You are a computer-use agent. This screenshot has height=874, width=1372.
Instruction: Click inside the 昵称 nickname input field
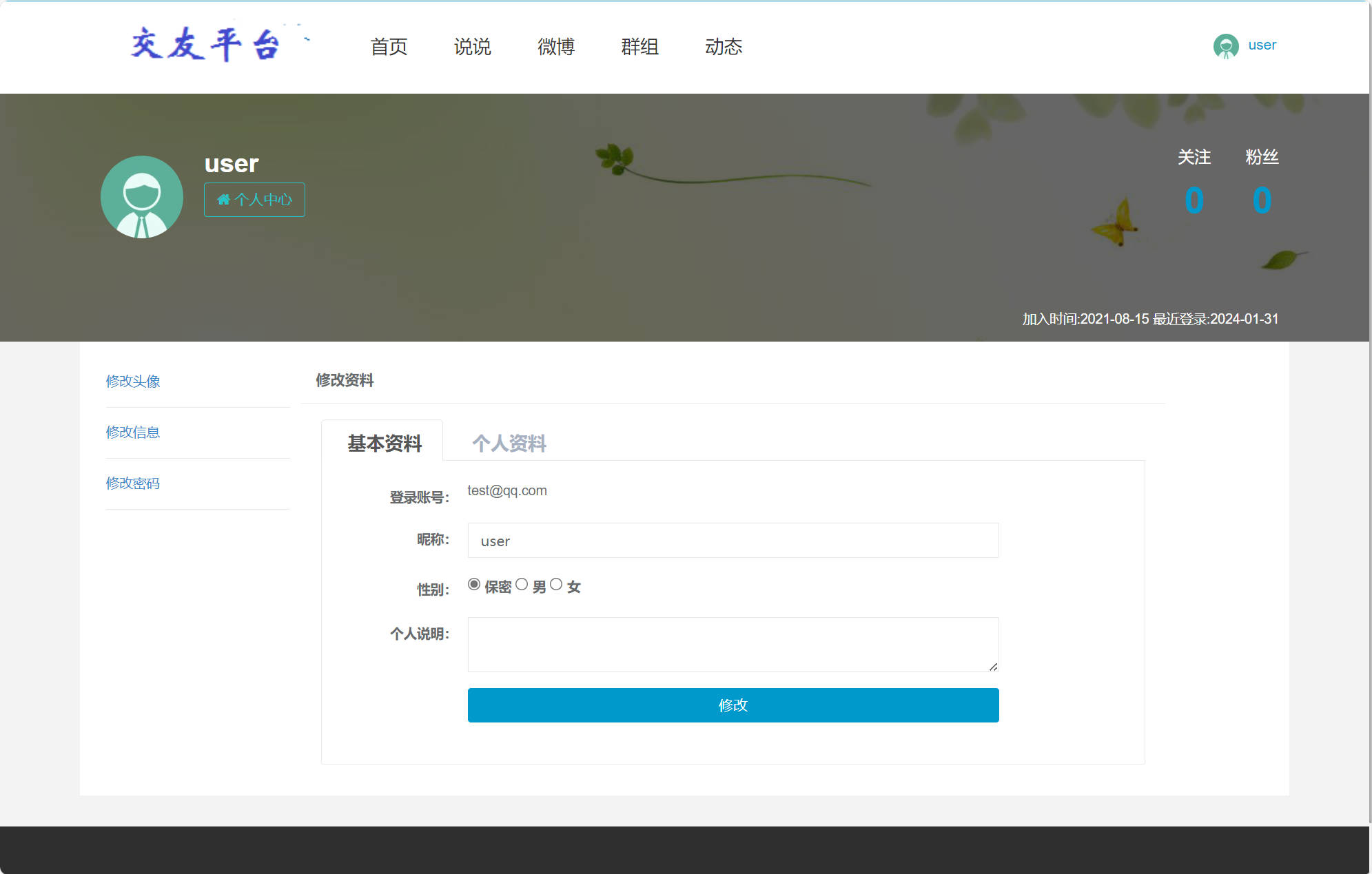coord(733,541)
